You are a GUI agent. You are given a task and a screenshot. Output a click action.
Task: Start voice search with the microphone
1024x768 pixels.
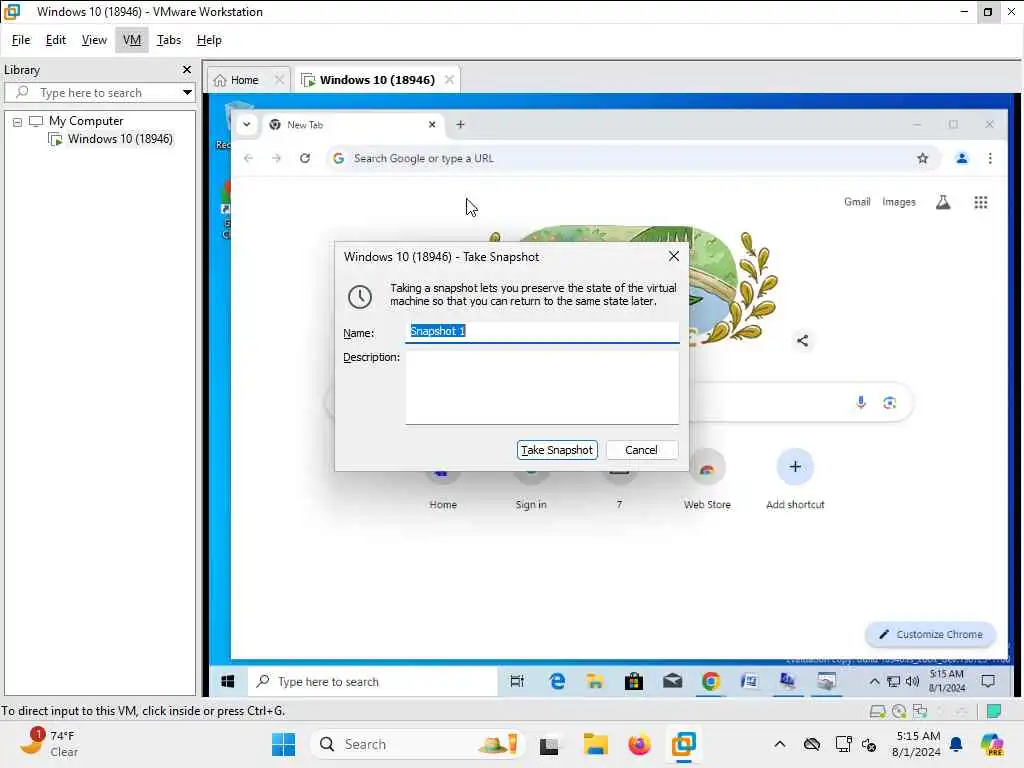pos(861,402)
